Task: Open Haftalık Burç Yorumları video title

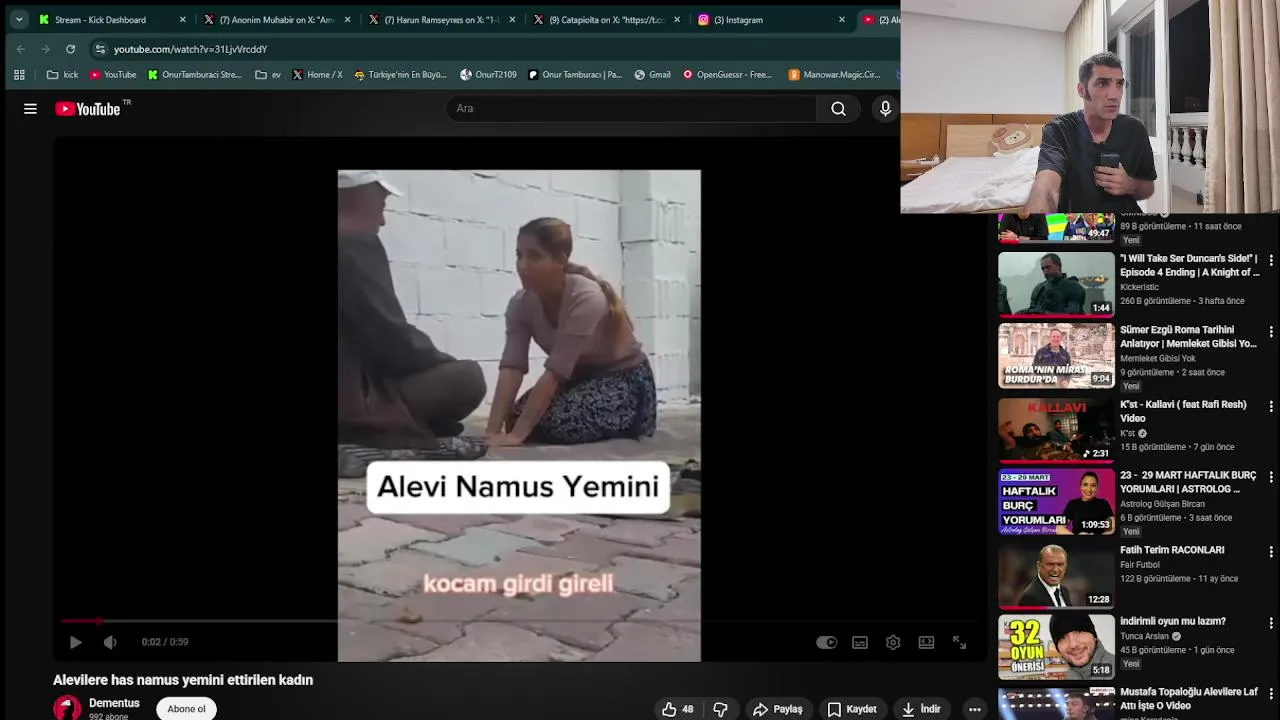Action: tap(1188, 482)
